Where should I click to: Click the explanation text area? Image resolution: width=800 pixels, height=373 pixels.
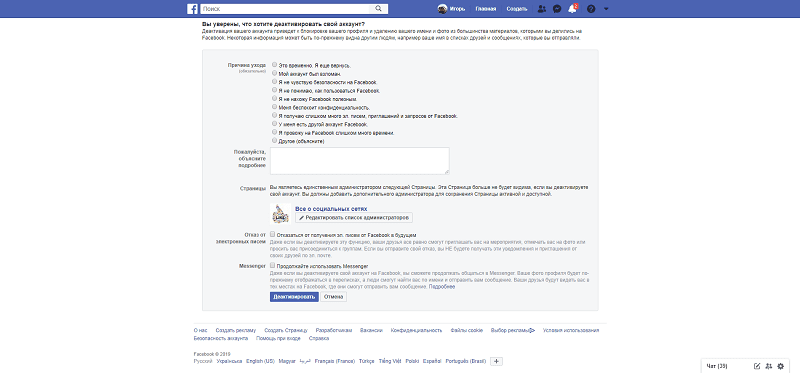[x=360, y=161]
